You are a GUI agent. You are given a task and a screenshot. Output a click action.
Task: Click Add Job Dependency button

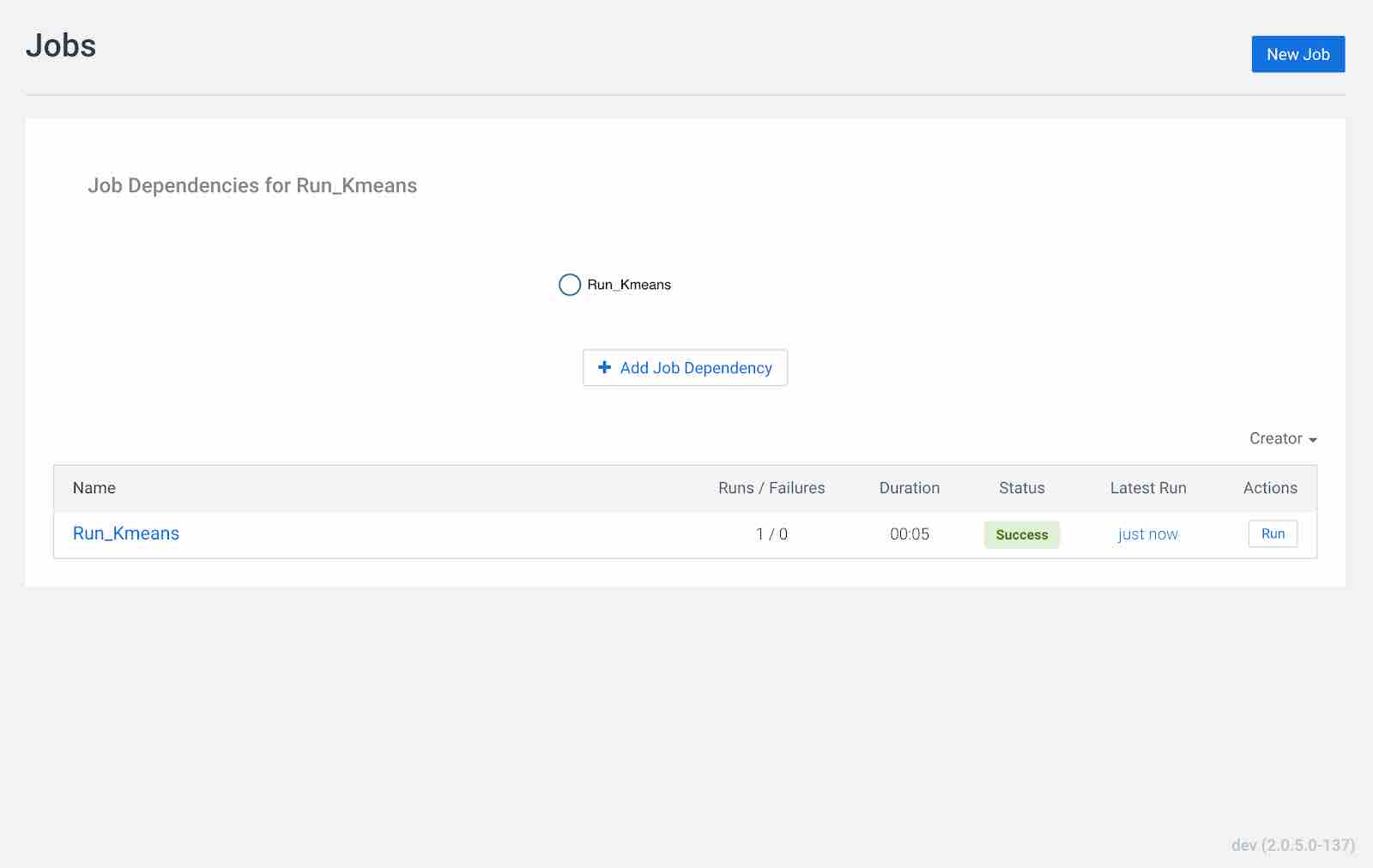coord(685,368)
